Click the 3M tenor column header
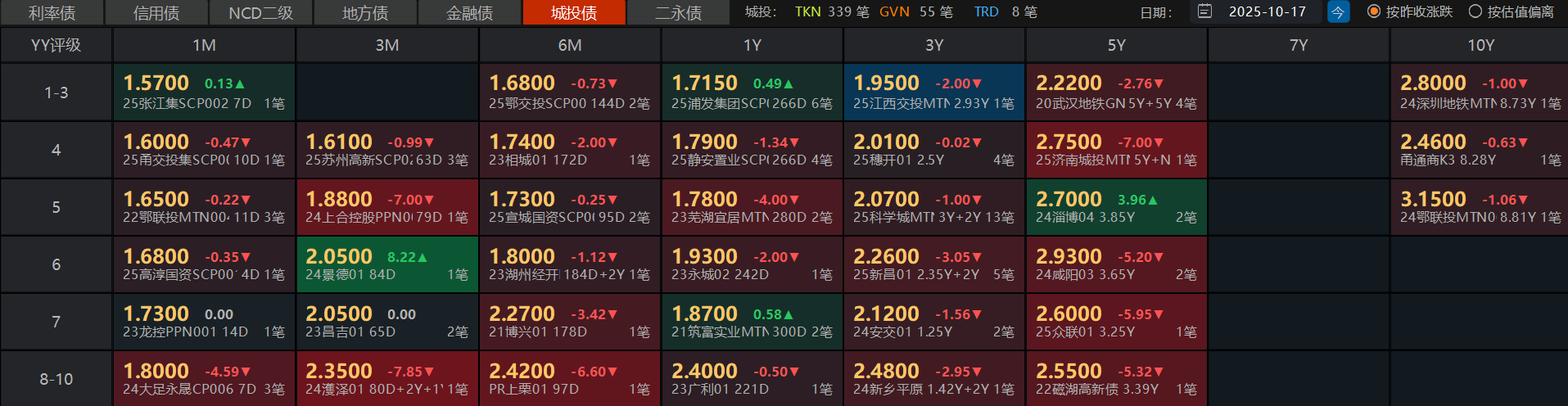This screenshot has height=406, width=1568. pos(387,45)
